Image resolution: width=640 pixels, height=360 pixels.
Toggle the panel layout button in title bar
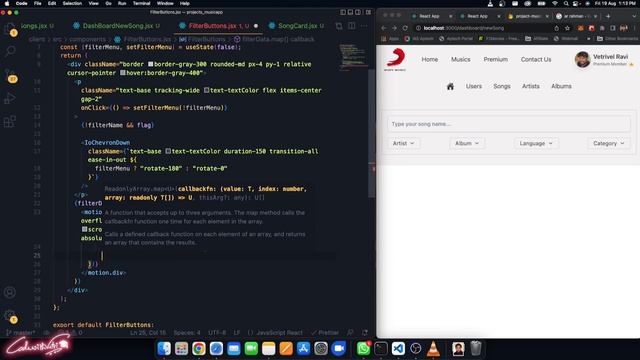tap(351, 12)
